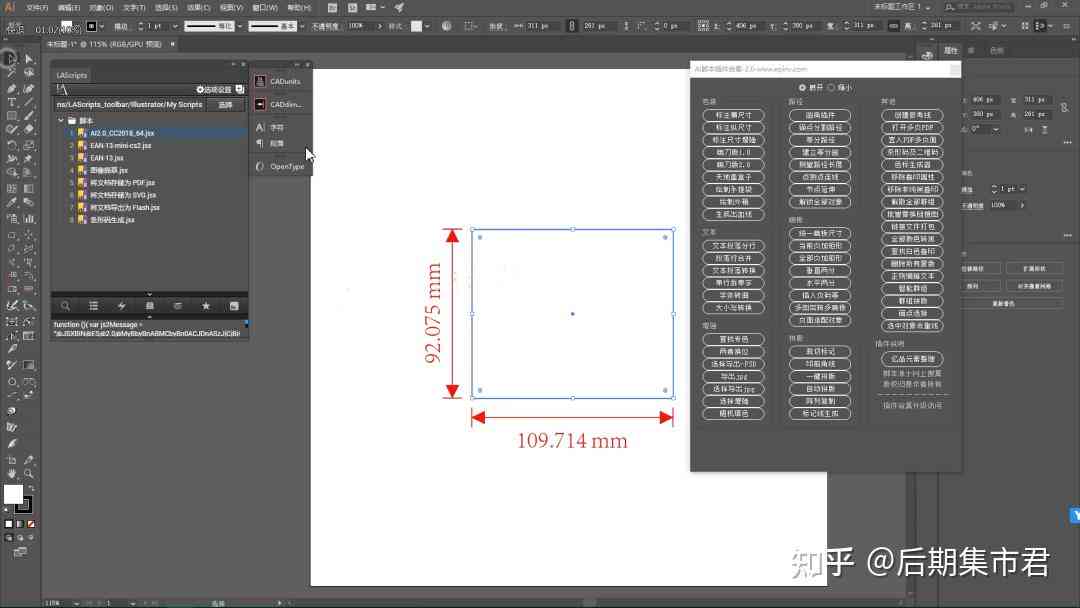
Task: Click the 选择 button beside script path
Action: (x=225, y=105)
